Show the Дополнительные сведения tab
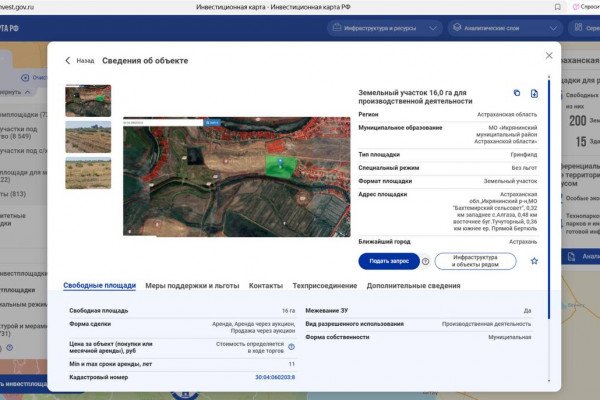Viewport: 600px width, 400px height. click(413, 286)
